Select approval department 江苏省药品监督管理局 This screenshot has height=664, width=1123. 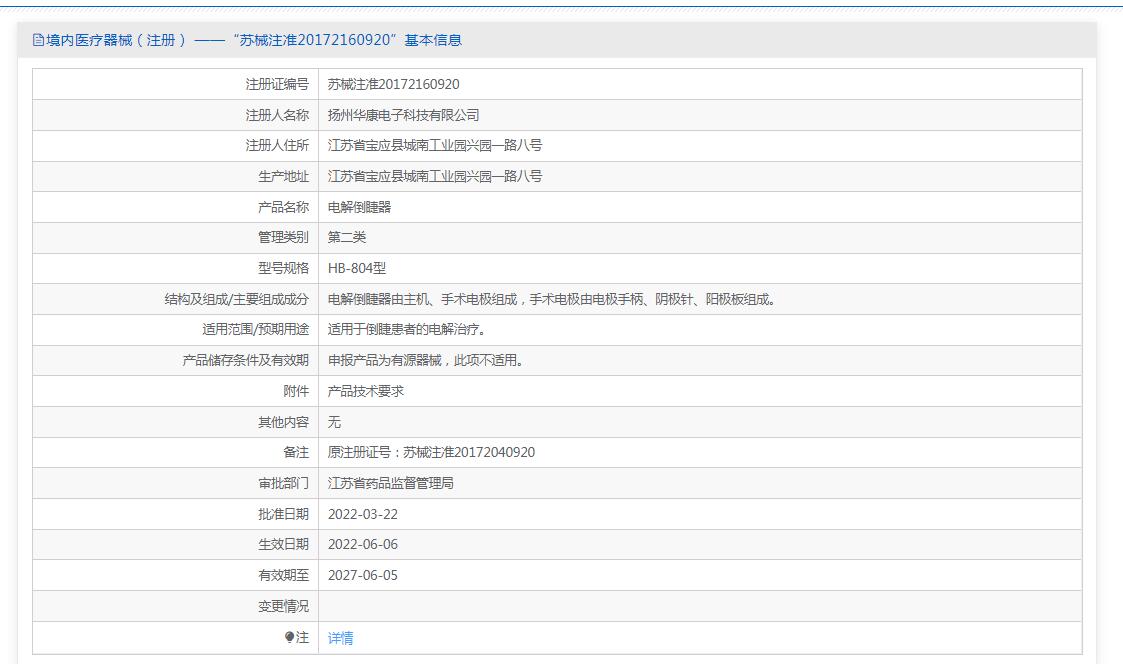390,483
